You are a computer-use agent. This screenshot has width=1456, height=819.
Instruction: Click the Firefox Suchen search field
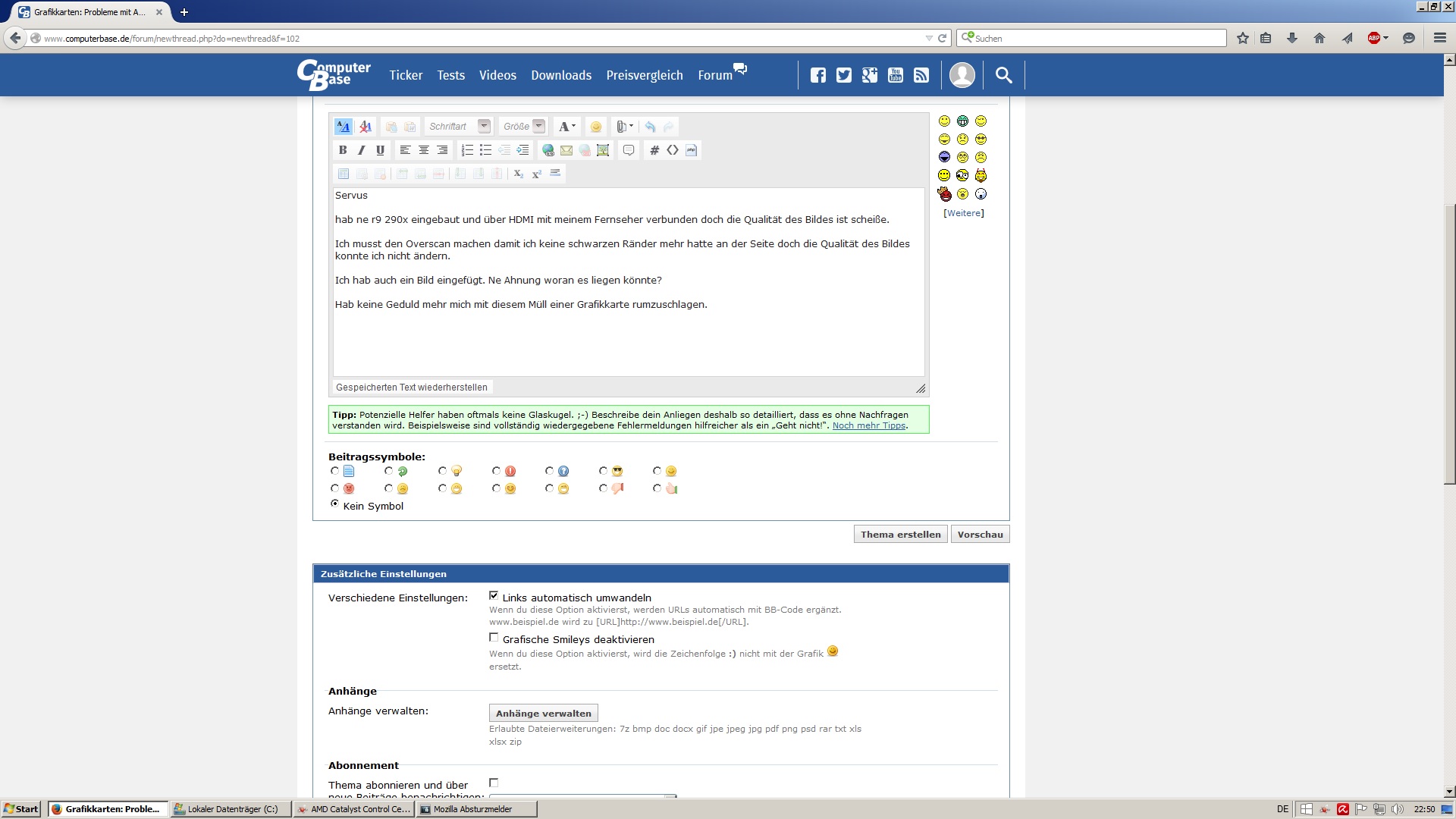click(x=1096, y=38)
